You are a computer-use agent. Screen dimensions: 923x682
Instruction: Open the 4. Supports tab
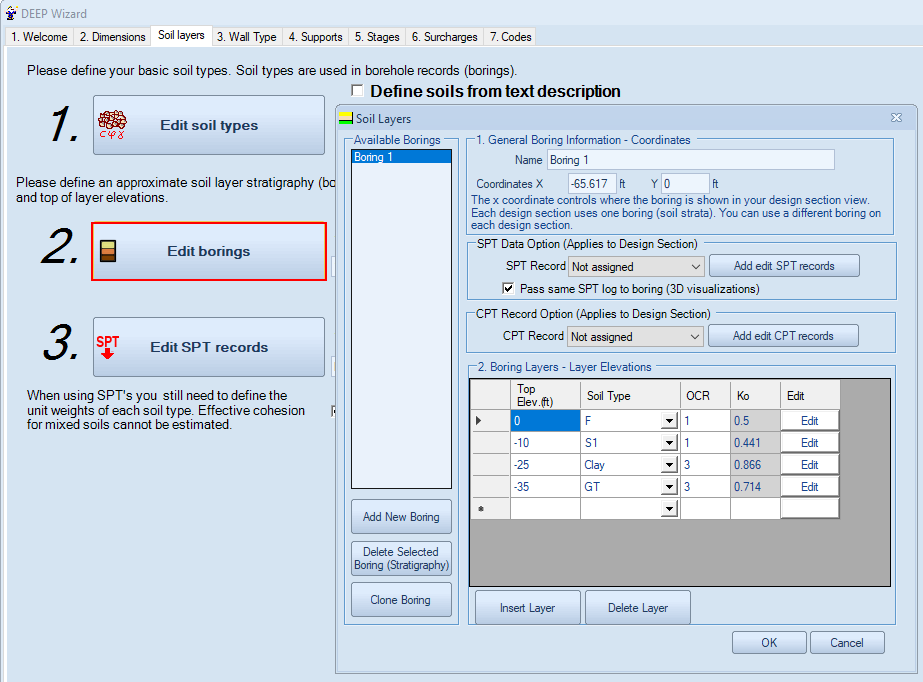[316, 36]
